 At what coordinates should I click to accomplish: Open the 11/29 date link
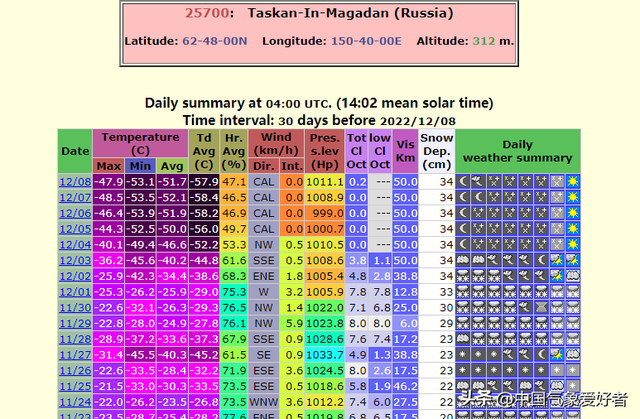[75, 324]
